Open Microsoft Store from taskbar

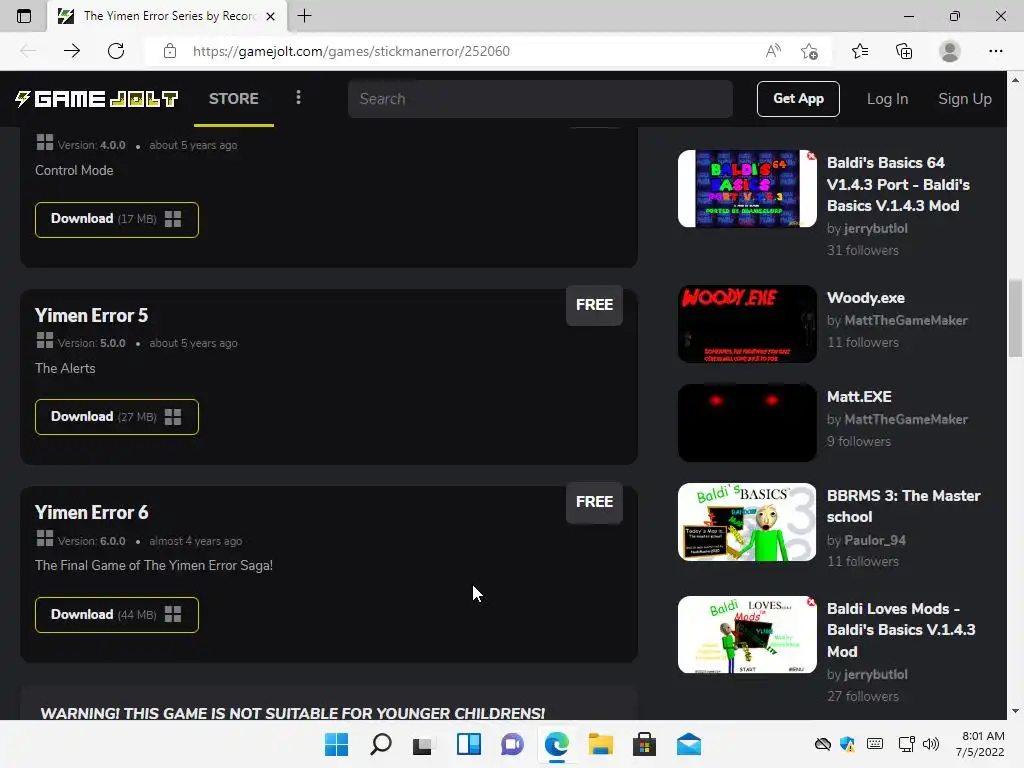645,744
